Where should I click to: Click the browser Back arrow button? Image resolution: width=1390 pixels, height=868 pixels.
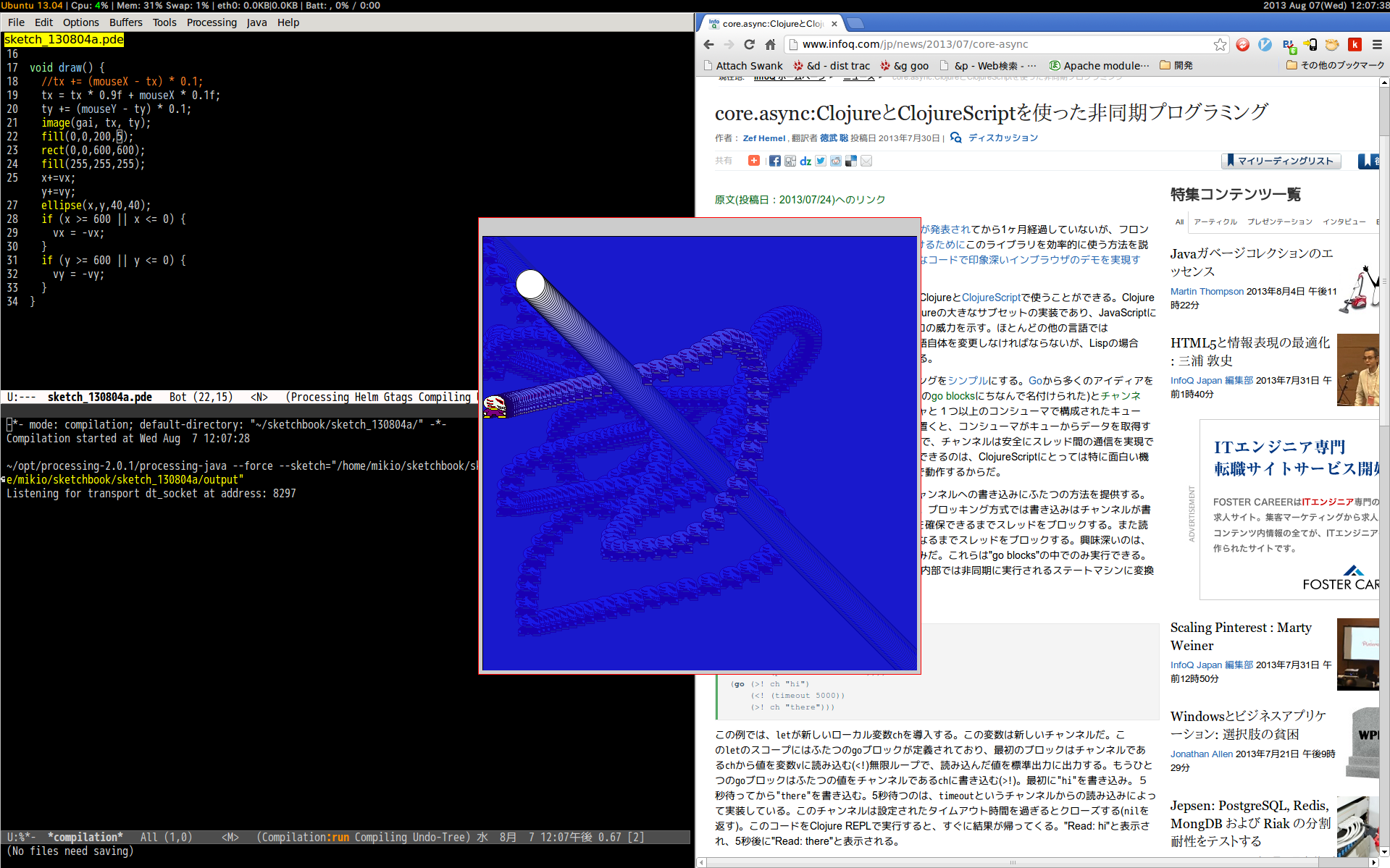coord(709,45)
